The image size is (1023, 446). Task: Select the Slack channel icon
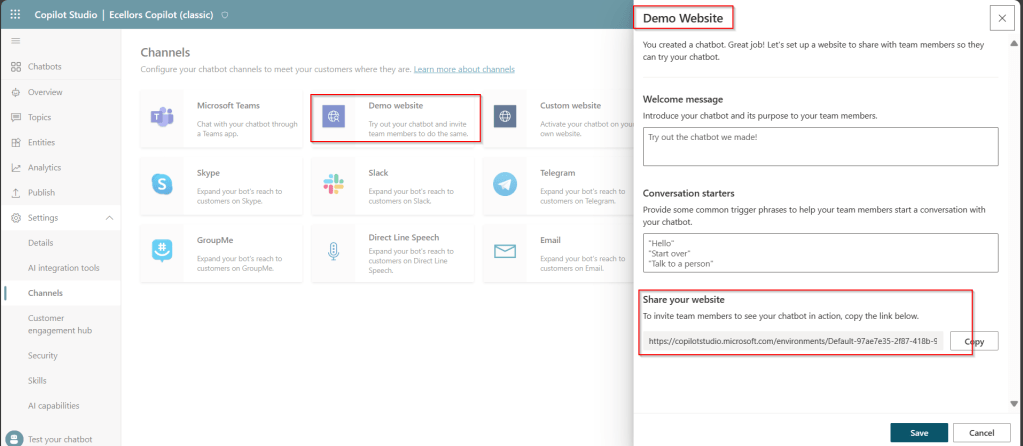coord(333,184)
